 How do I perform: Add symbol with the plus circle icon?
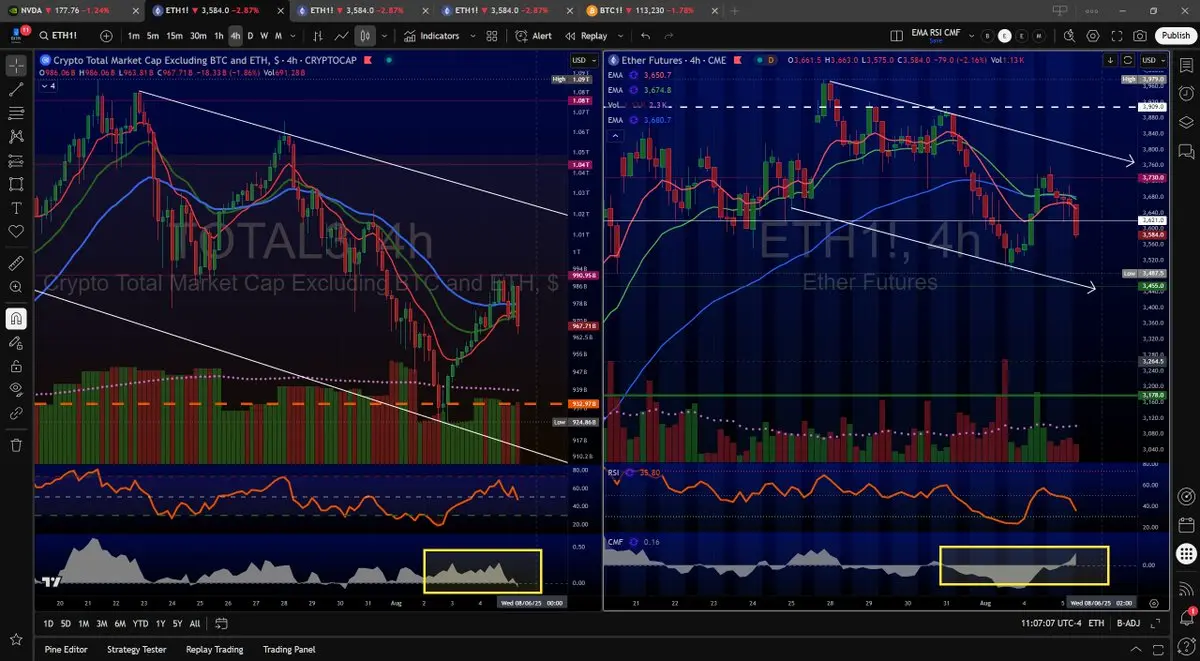107,36
